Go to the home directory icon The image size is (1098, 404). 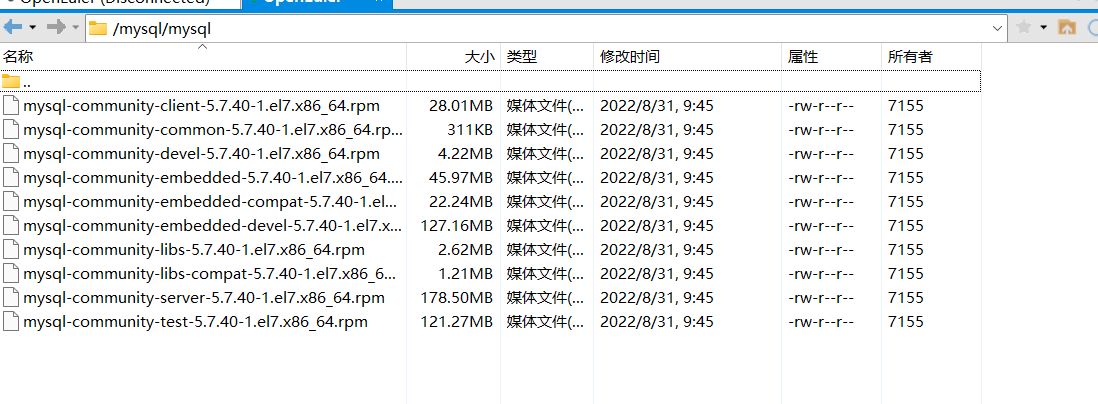coord(1066,27)
